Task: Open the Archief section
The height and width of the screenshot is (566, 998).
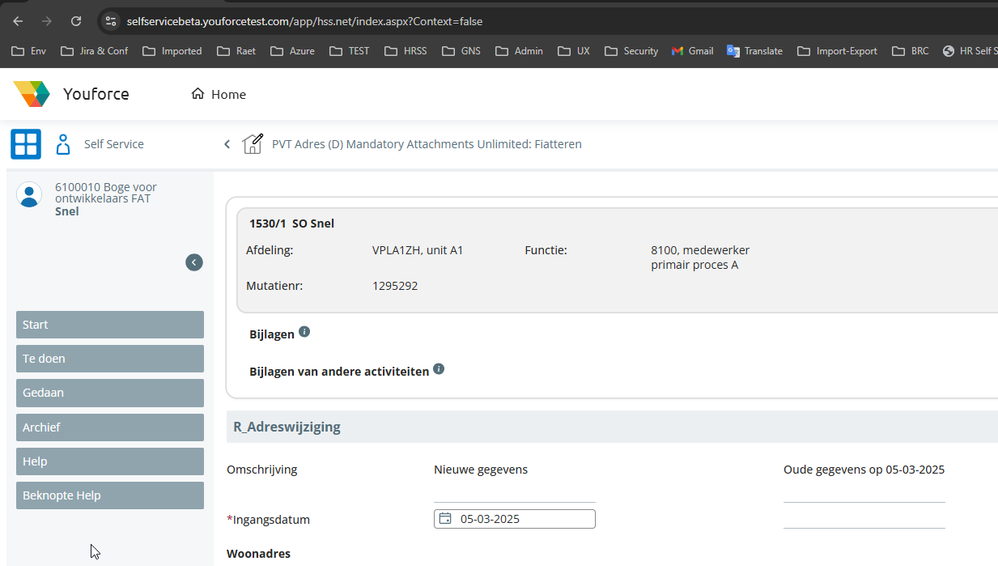Action: click(110, 427)
